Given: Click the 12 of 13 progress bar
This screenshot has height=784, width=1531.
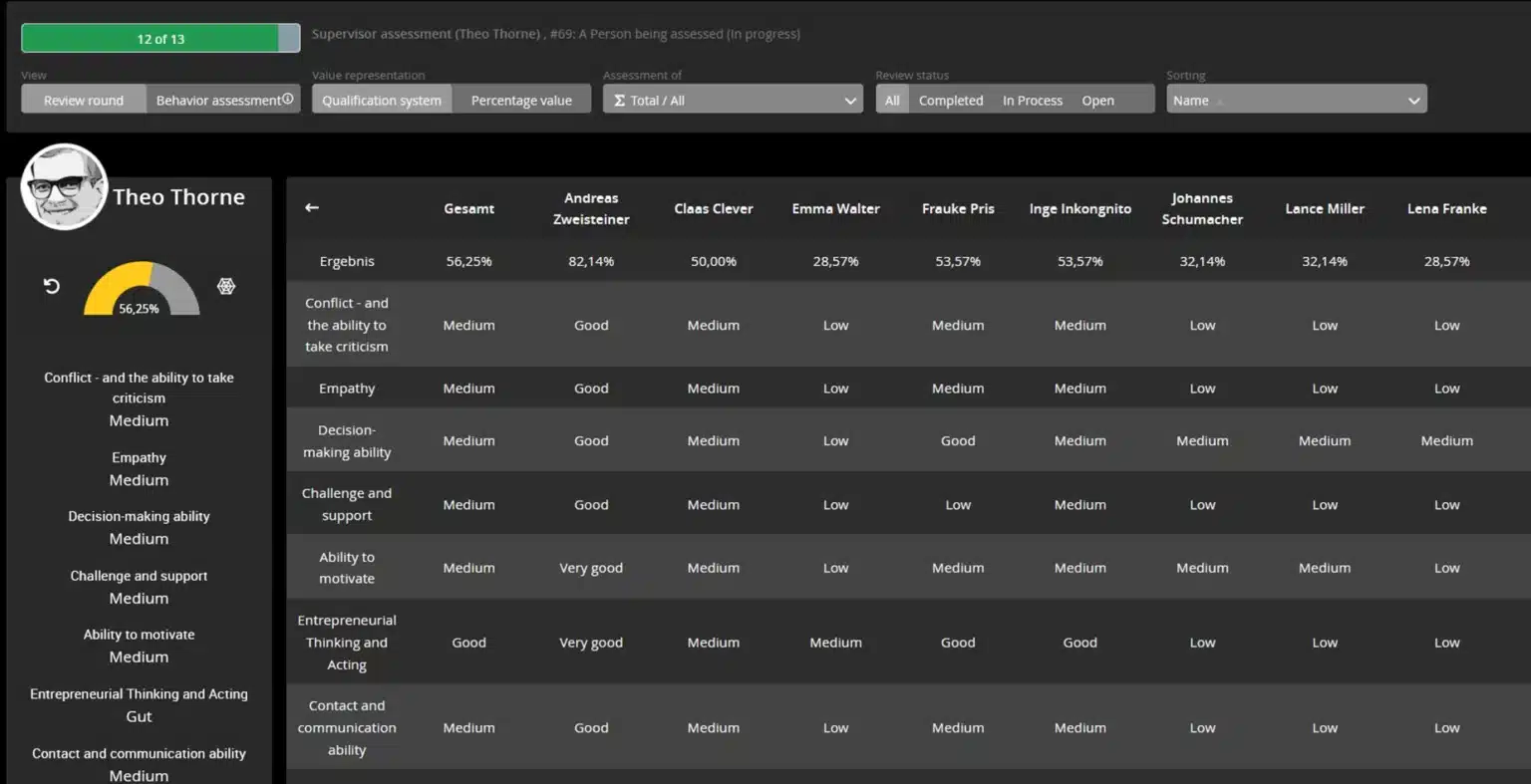Looking at the screenshot, I should point(160,39).
